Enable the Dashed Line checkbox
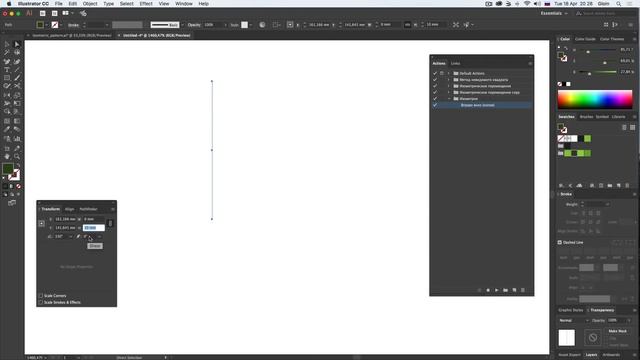Viewport: 640px width, 360px height. tap(560, 242)
